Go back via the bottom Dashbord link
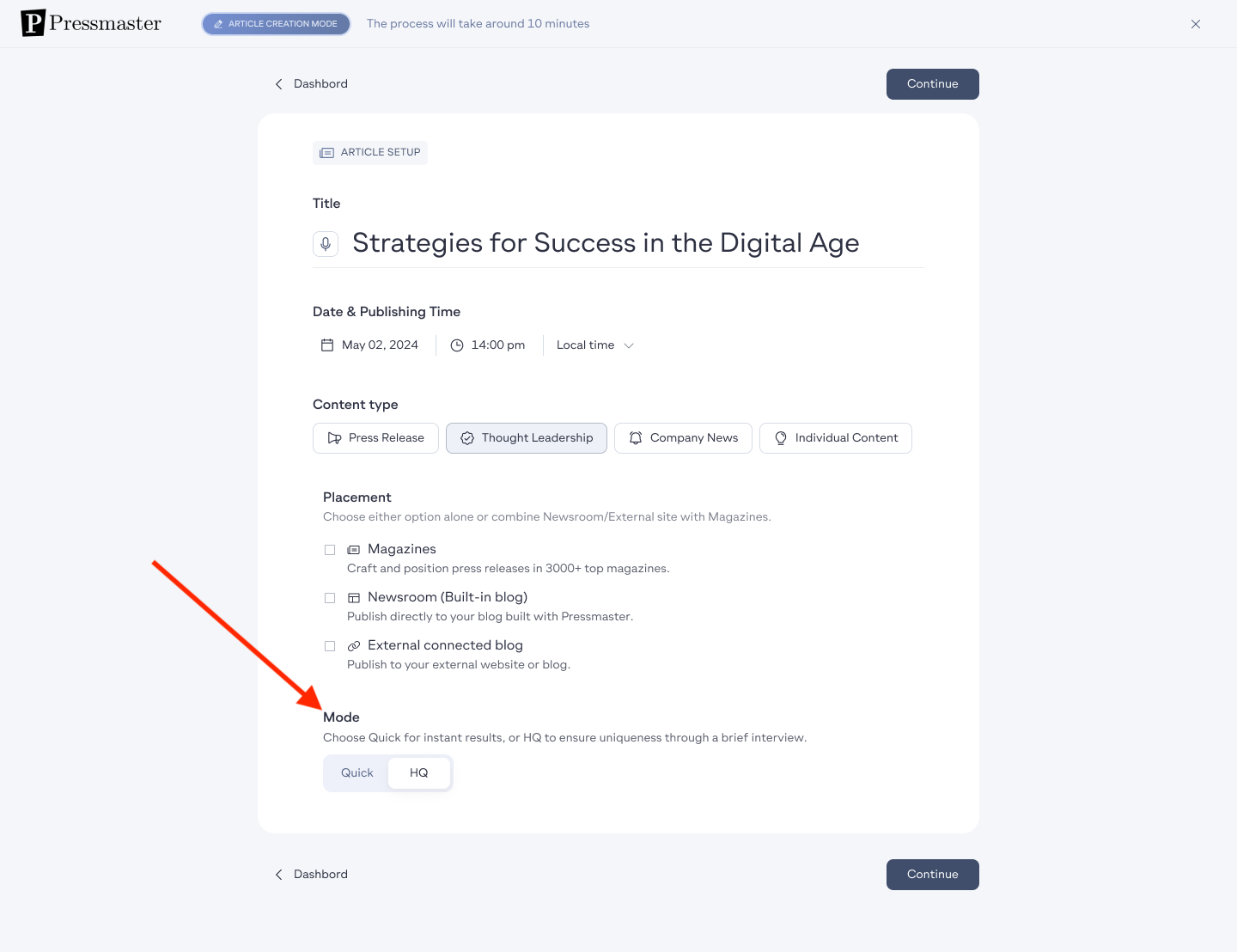The height and width of the screenshot is (952, 1237). coord(311,875)
